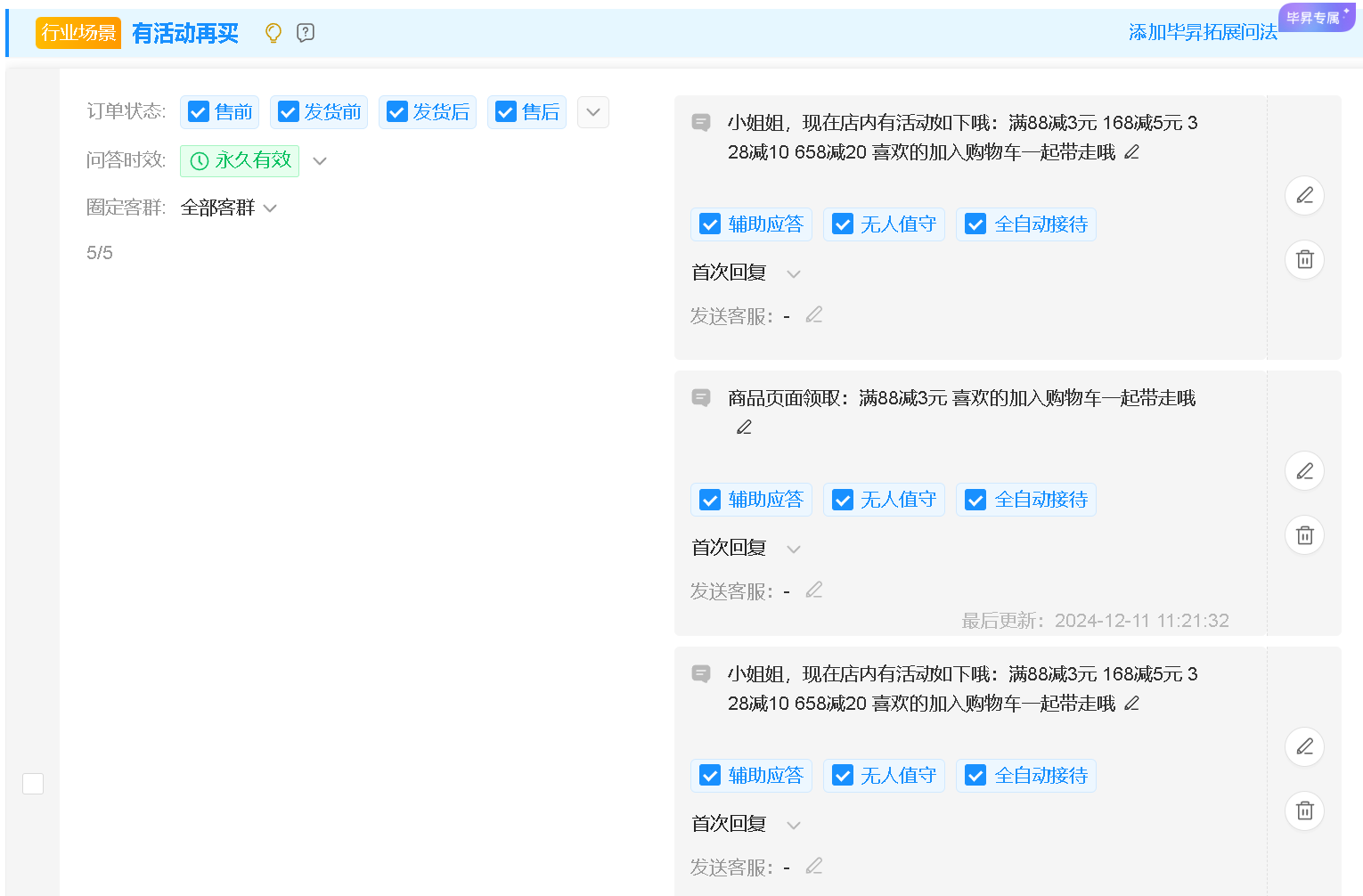Open the 问答时效 chevron next to 永久有效

click(320, 161)
